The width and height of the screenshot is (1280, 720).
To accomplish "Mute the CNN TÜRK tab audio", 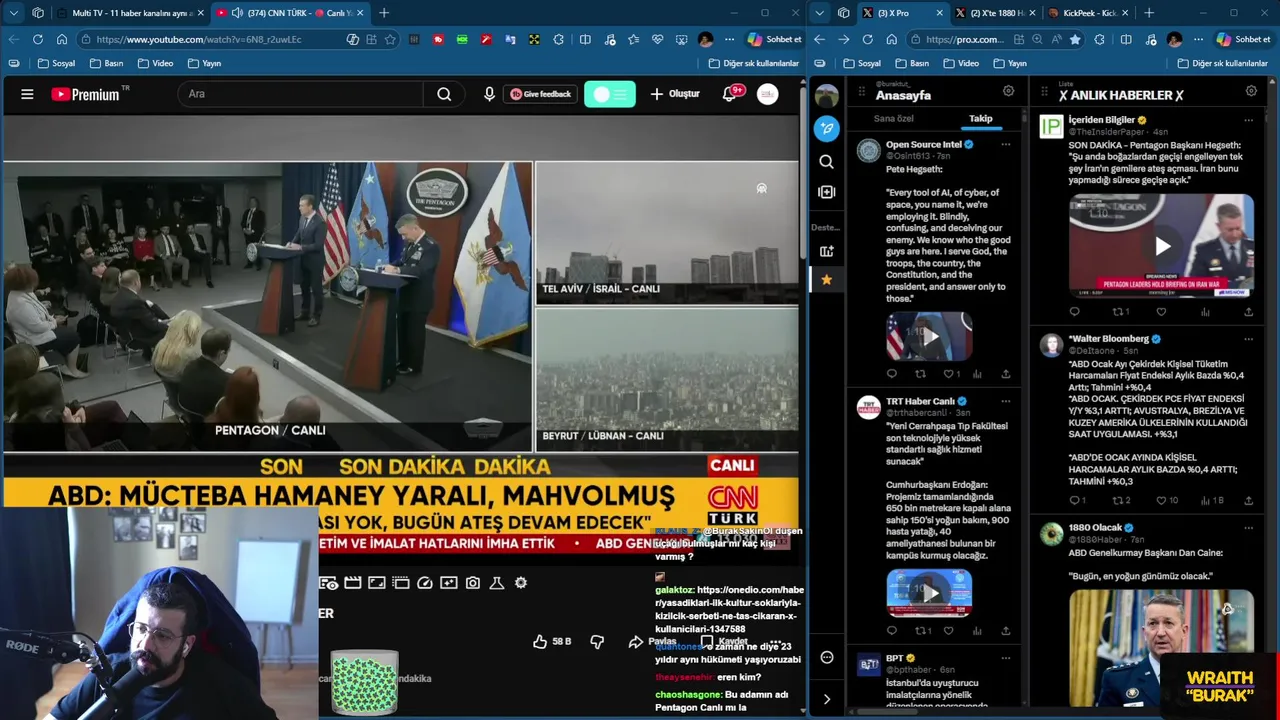I will [237, 13].
